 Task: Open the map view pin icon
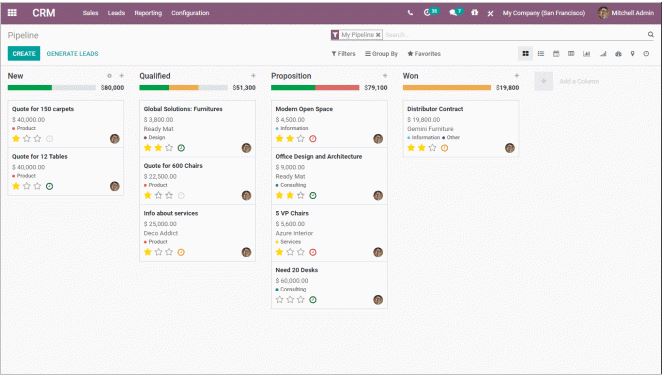point(632,54)
